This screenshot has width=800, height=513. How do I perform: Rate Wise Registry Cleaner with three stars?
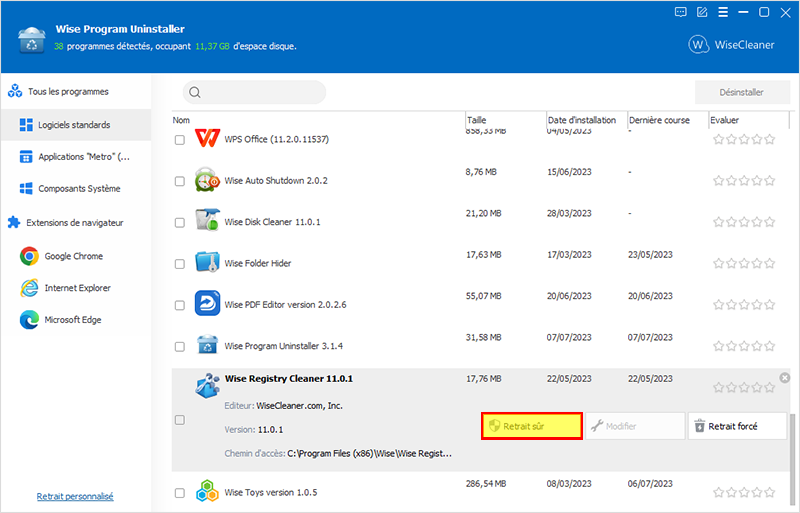pos(744,387)
